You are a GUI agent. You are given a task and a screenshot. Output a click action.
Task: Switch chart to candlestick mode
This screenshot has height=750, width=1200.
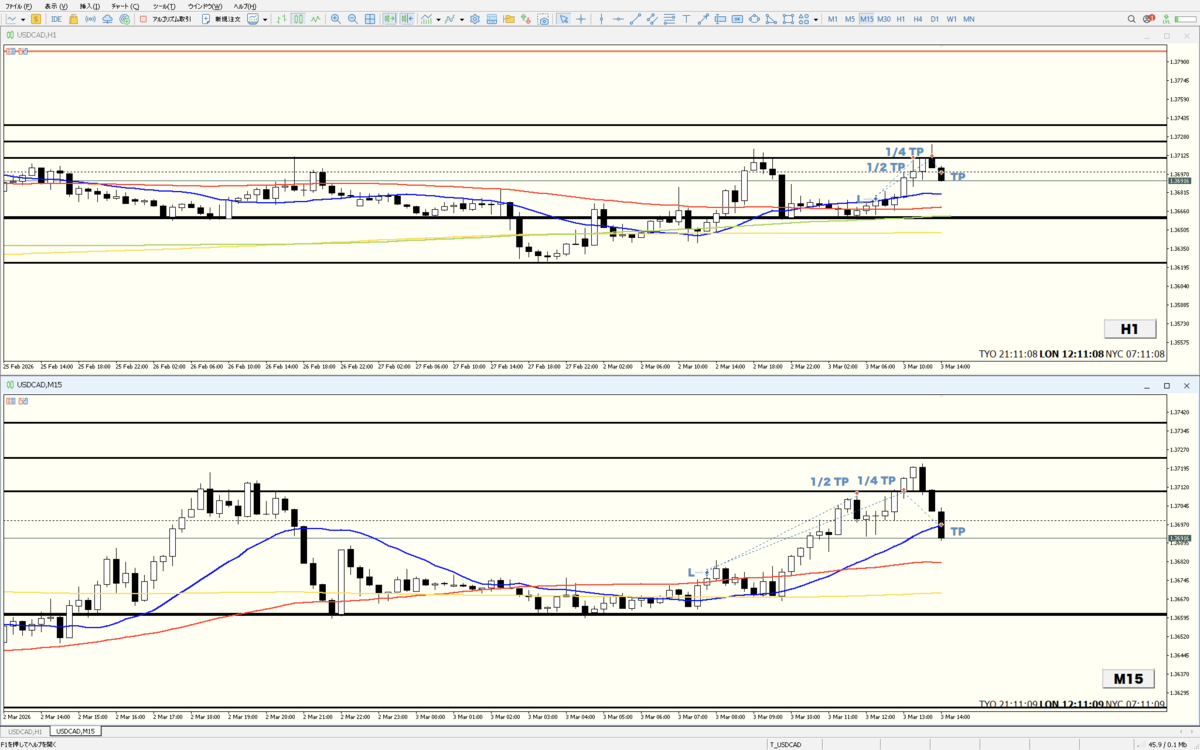(x=299, y=19)
